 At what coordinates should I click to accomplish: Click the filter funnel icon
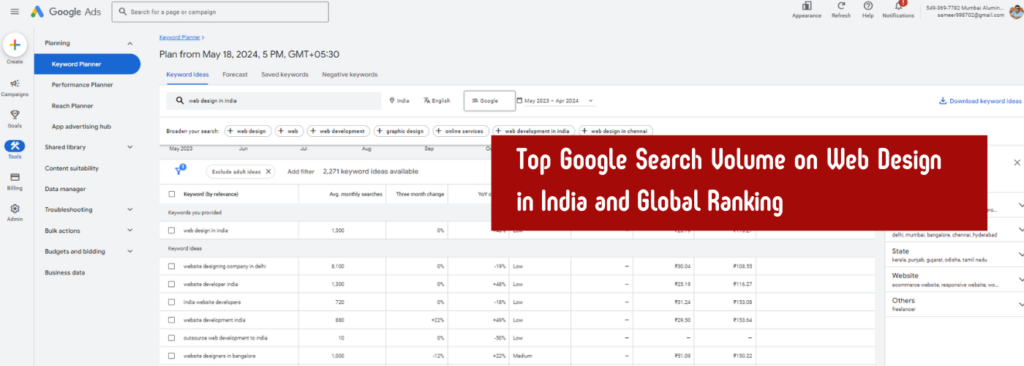point(178,171)
